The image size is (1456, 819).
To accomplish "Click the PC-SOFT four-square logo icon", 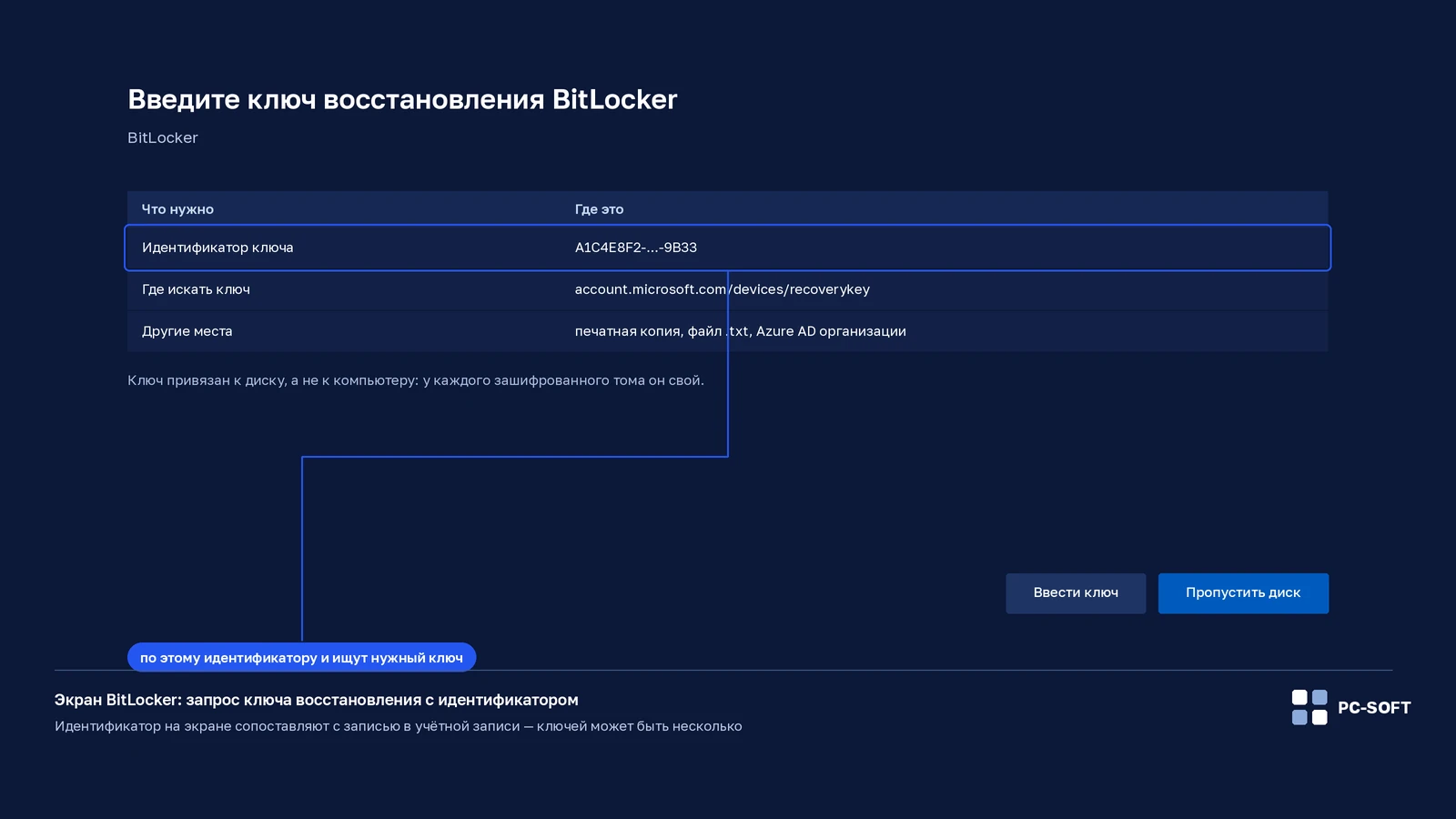I will click(x=1309, y=707).
